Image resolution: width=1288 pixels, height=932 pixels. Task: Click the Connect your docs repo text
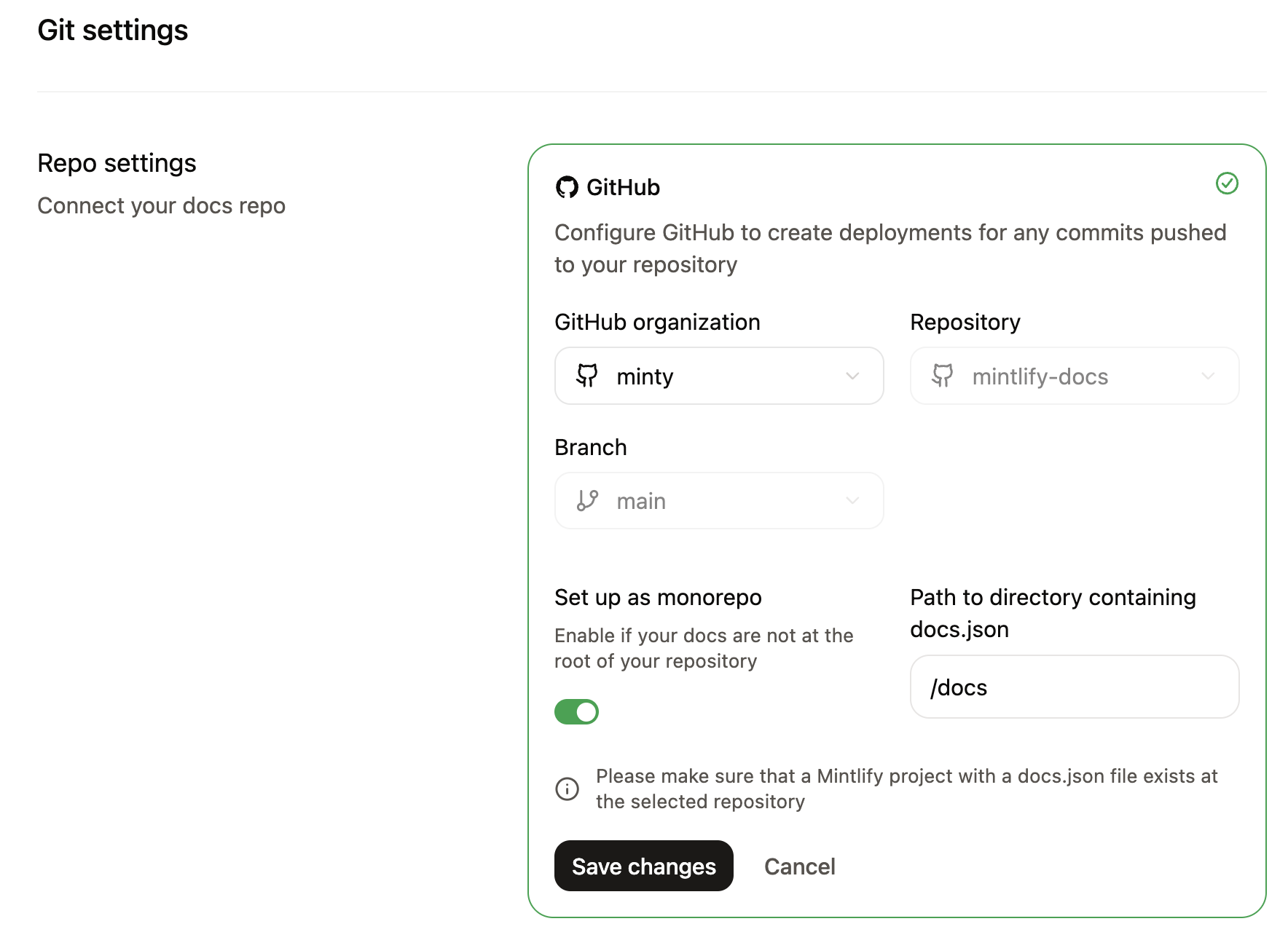(161, 205)
